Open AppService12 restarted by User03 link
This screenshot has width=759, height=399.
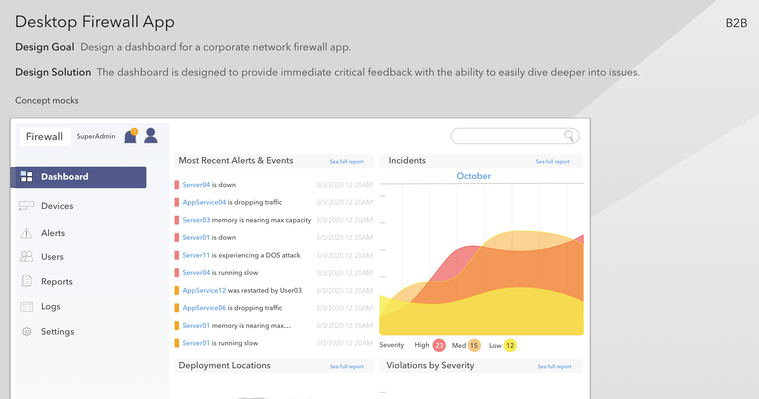(204, 290)
